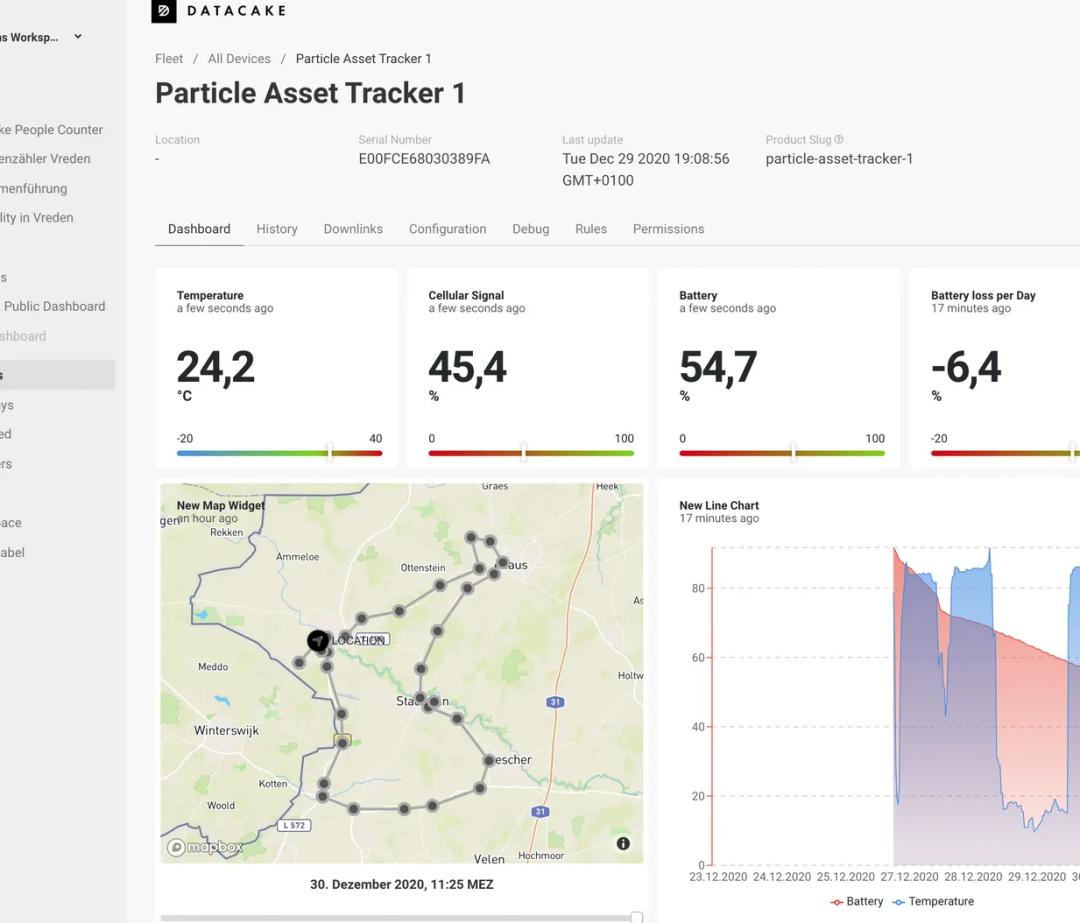1080x923 pixels.
Task: Click the L 572 road shield on map
Action: 294,825
